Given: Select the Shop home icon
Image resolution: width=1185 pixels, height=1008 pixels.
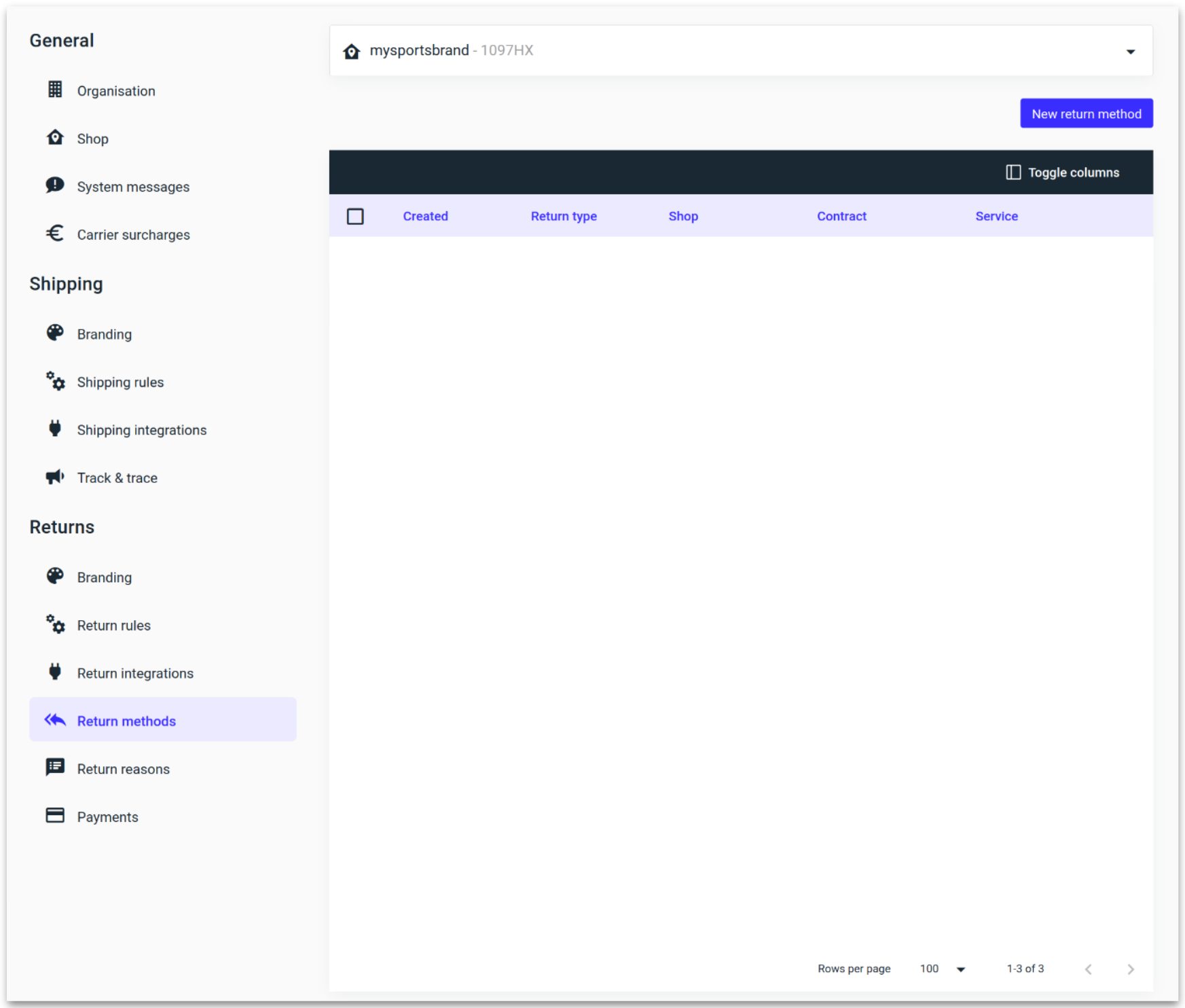Looking at the screenshot, I should tap(54, 137).
